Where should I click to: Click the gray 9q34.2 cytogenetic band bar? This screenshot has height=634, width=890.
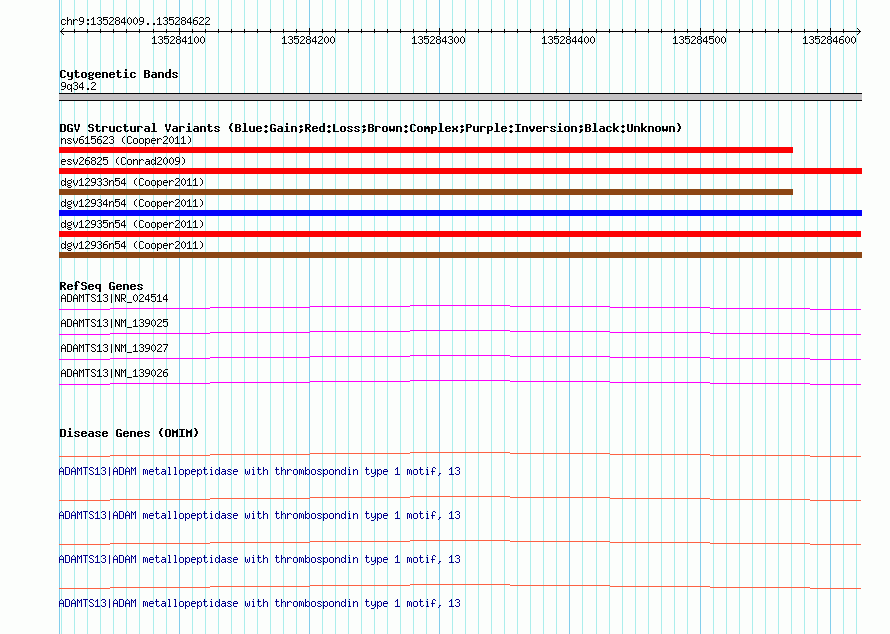(x=460, y=97)
